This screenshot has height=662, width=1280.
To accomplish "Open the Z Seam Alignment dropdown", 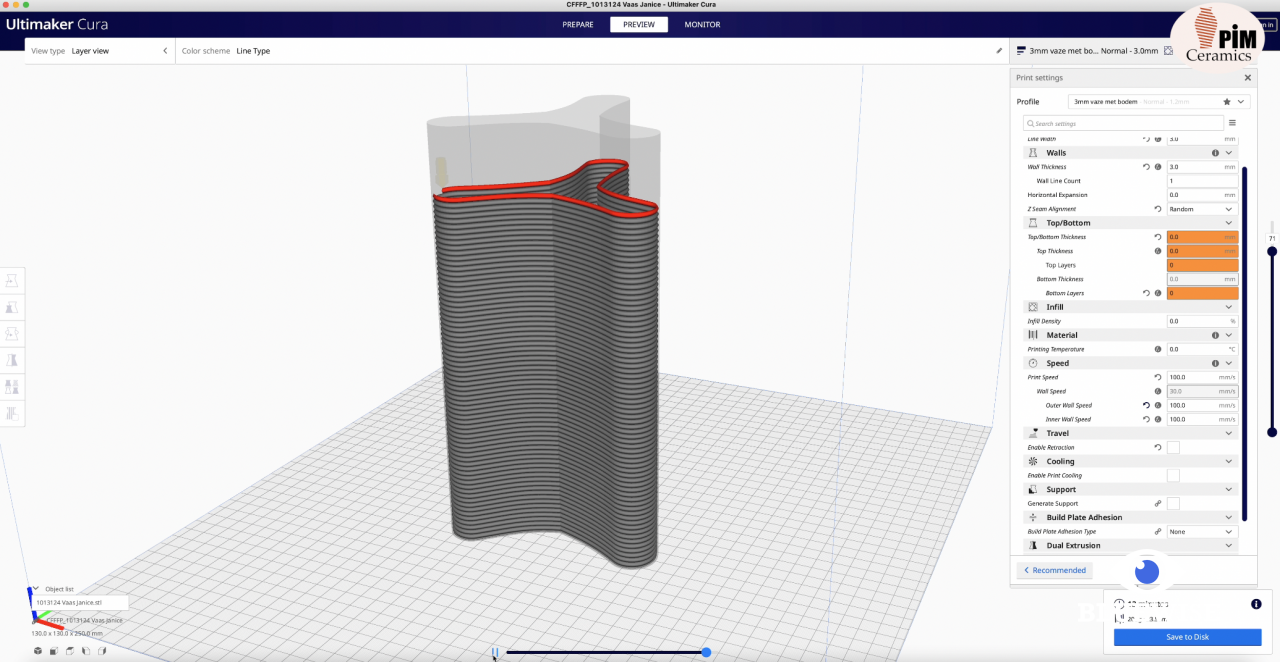I will tap(1202, 209).
